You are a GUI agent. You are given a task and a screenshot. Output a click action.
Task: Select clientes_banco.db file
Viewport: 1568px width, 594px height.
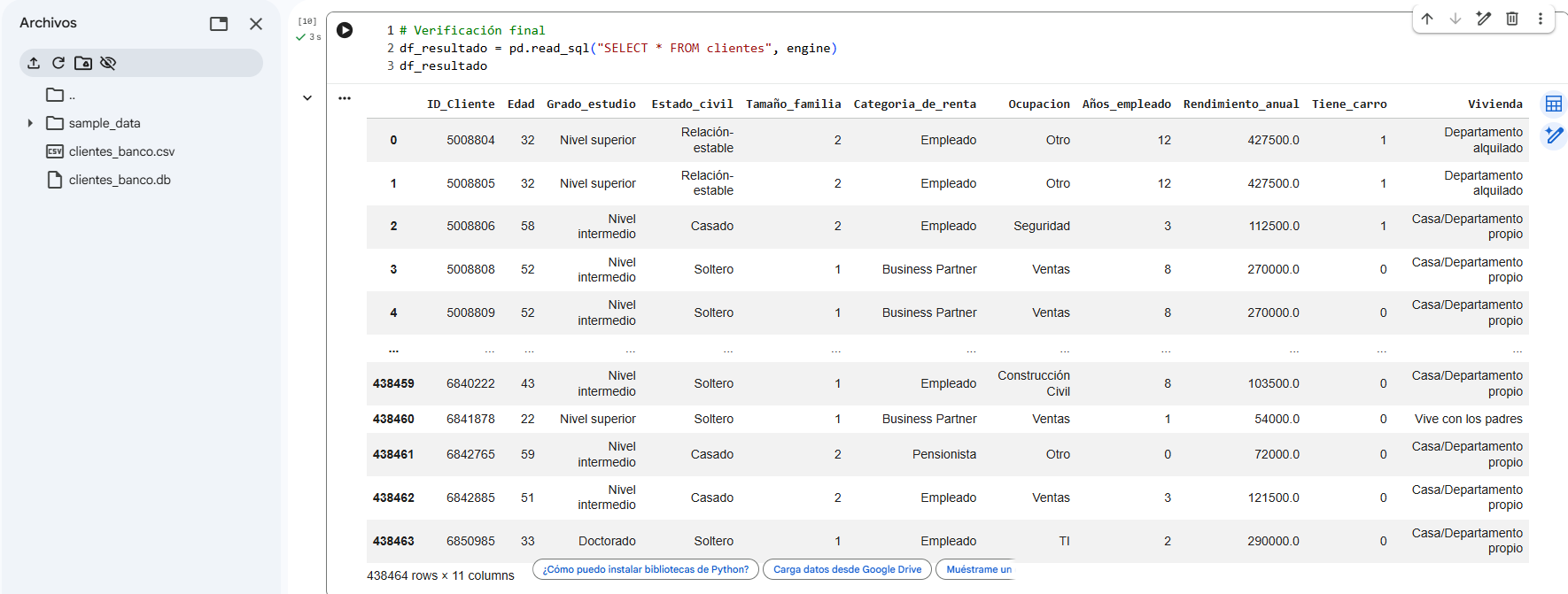[120, 180]
